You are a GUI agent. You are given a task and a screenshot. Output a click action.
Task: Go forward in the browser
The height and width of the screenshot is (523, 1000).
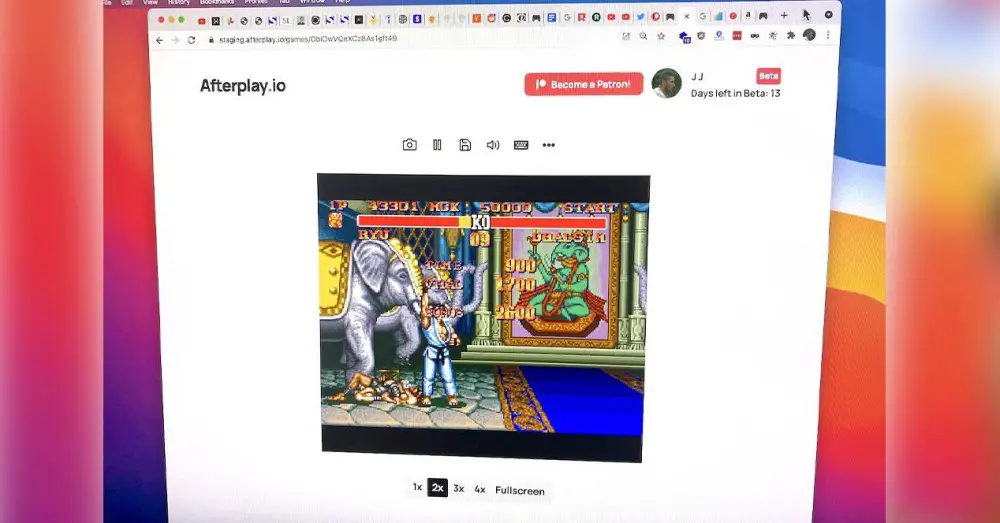pos(175,40)
